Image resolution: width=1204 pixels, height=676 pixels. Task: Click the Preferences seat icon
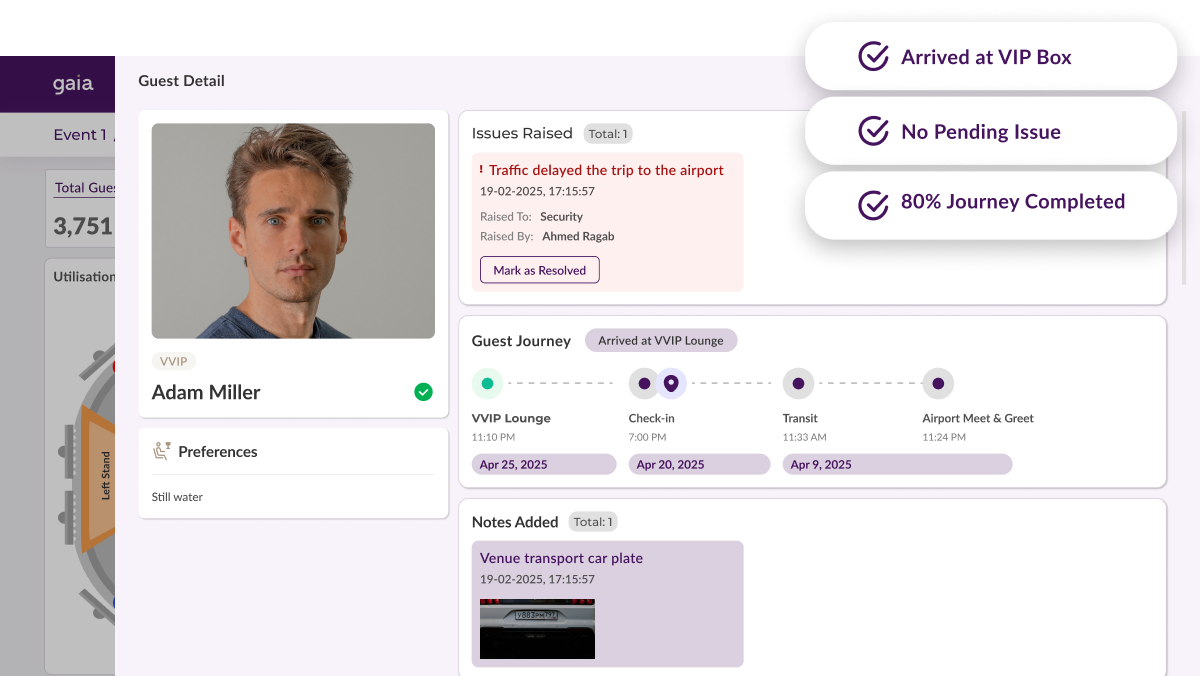click(161, 451)
